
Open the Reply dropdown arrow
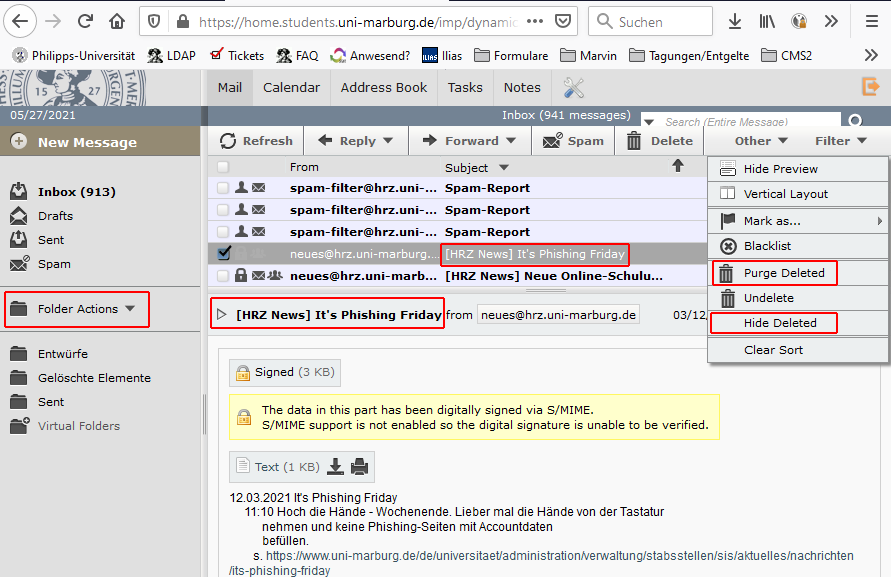[x=388, y=140]
